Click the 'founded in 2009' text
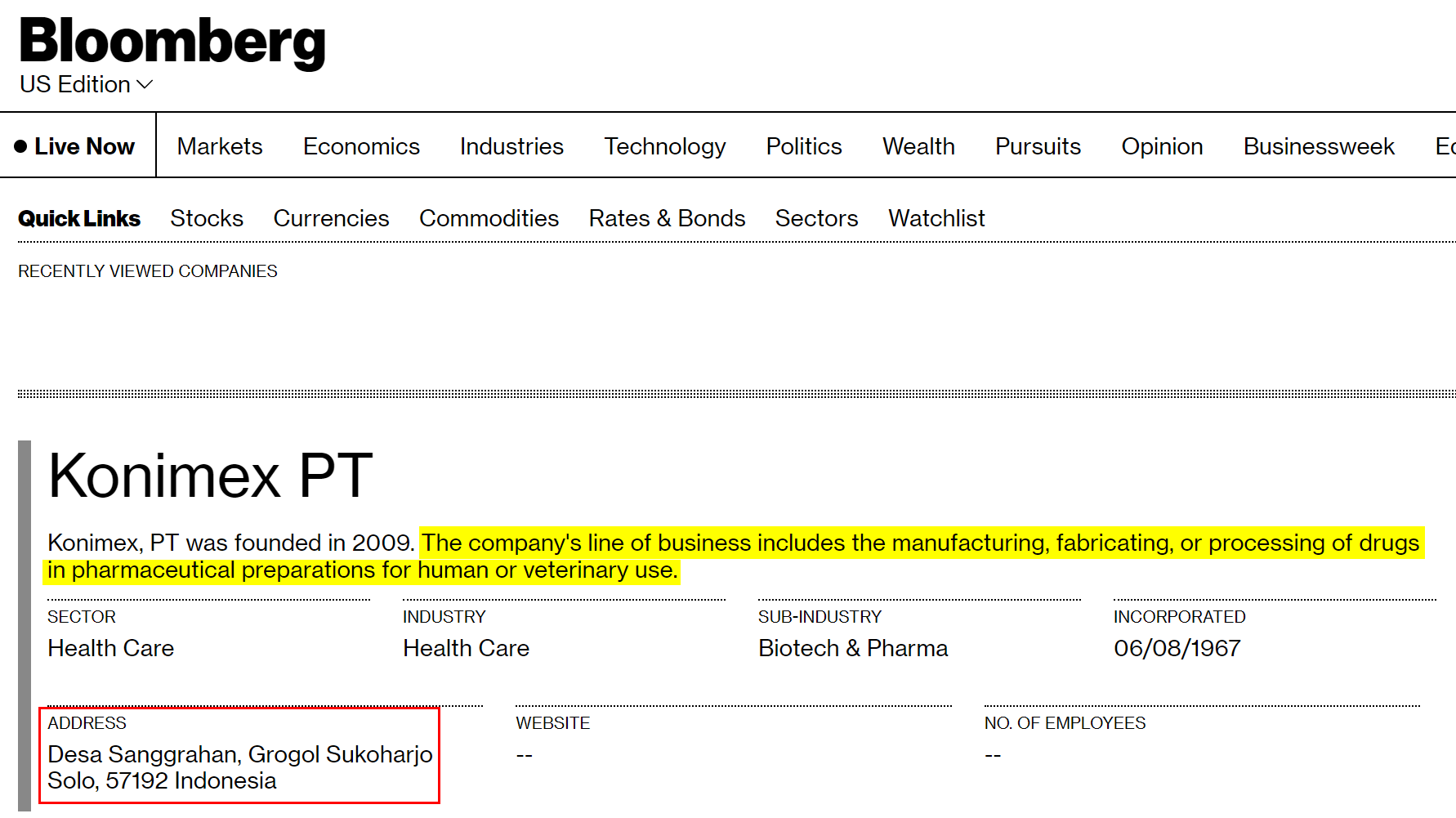 (x=323, y=543)
